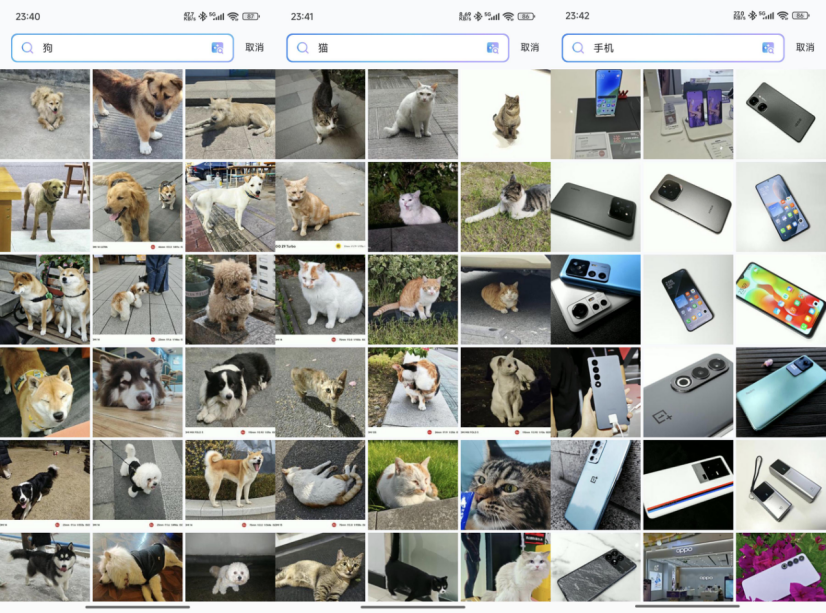Open the golden retriever with corgi photo
The image size is (826, 613).
coord(137,207)
